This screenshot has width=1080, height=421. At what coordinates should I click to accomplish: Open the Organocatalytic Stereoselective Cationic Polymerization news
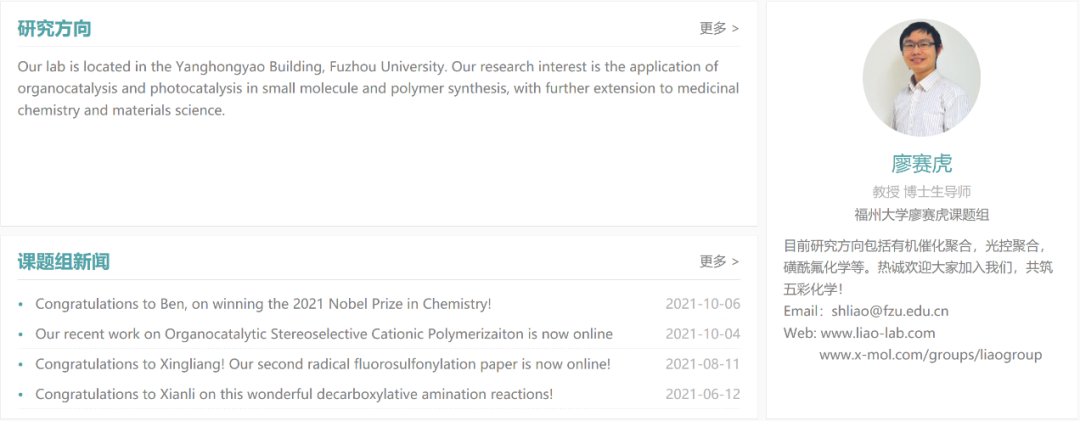323,334
